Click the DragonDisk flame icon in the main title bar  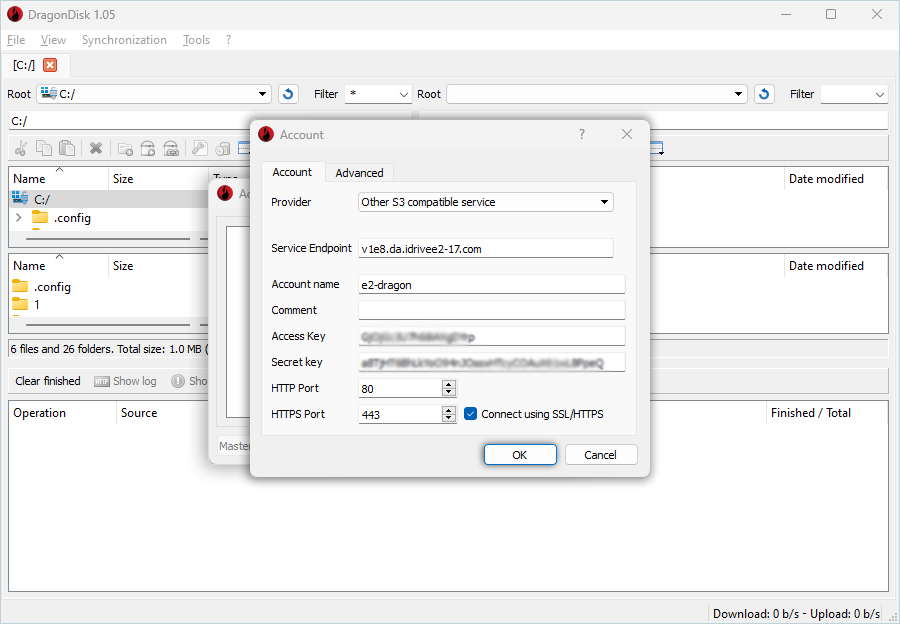point(15,15)
